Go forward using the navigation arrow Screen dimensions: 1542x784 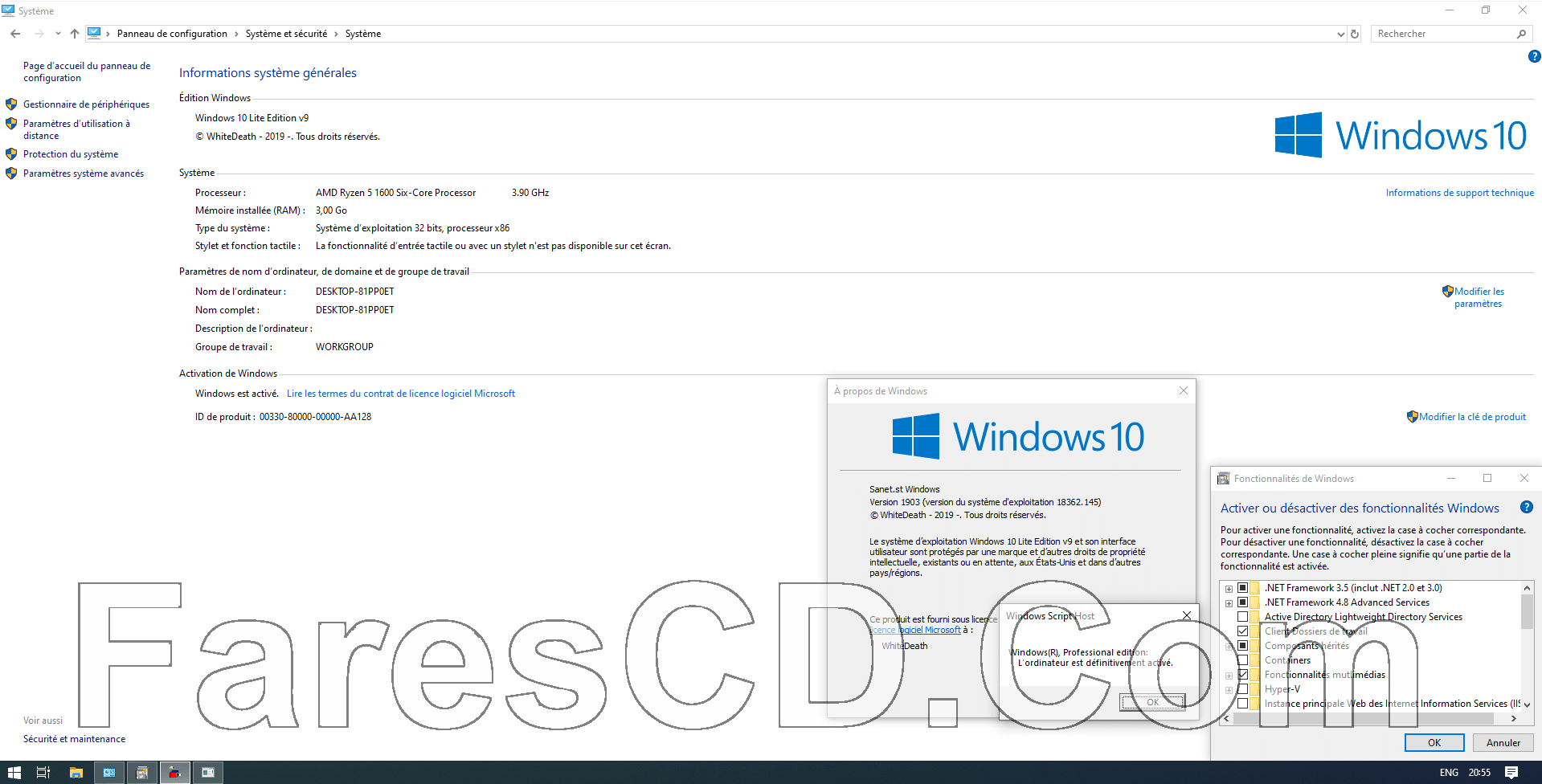click(39, 34)
